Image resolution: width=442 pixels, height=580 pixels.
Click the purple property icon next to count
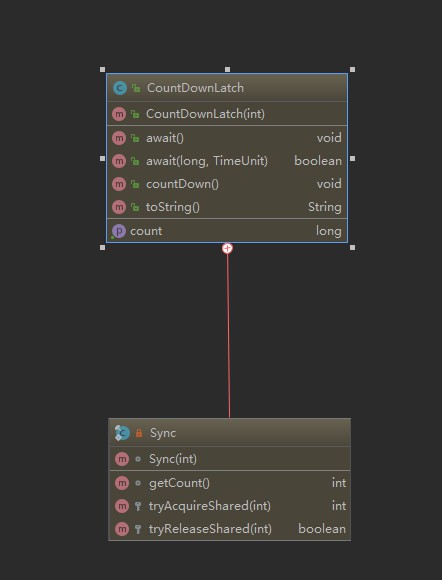click(x=119, y=231)
